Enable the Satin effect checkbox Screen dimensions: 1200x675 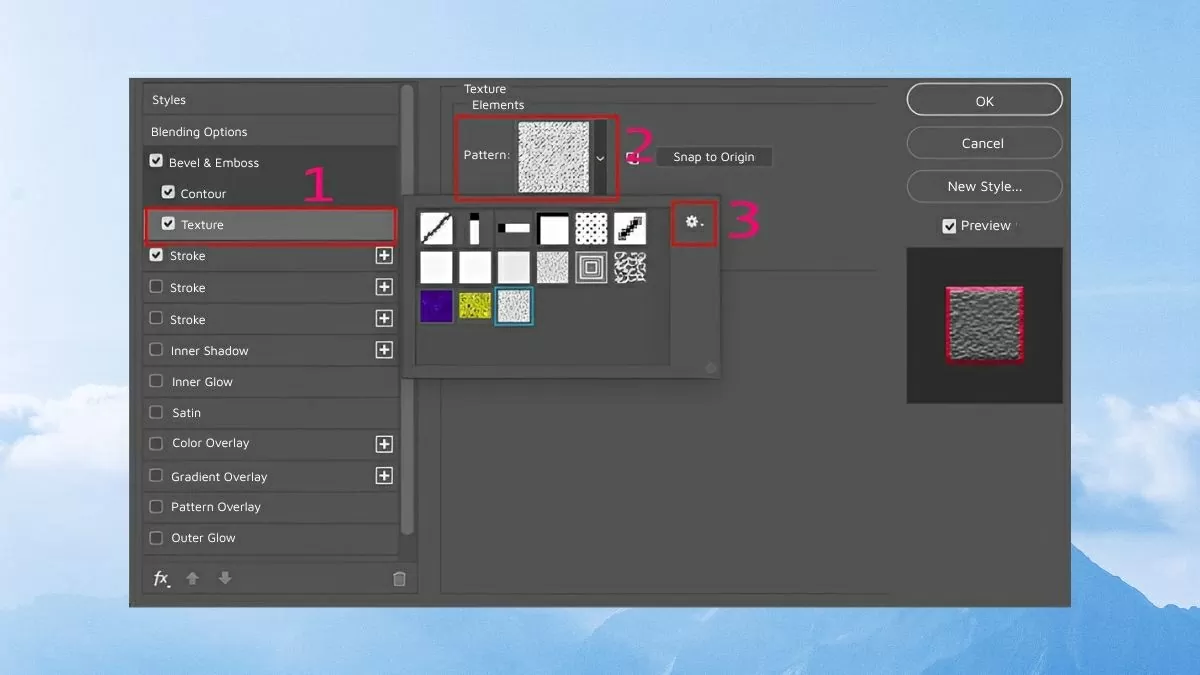pyautogui.click(x=156, y=412)
